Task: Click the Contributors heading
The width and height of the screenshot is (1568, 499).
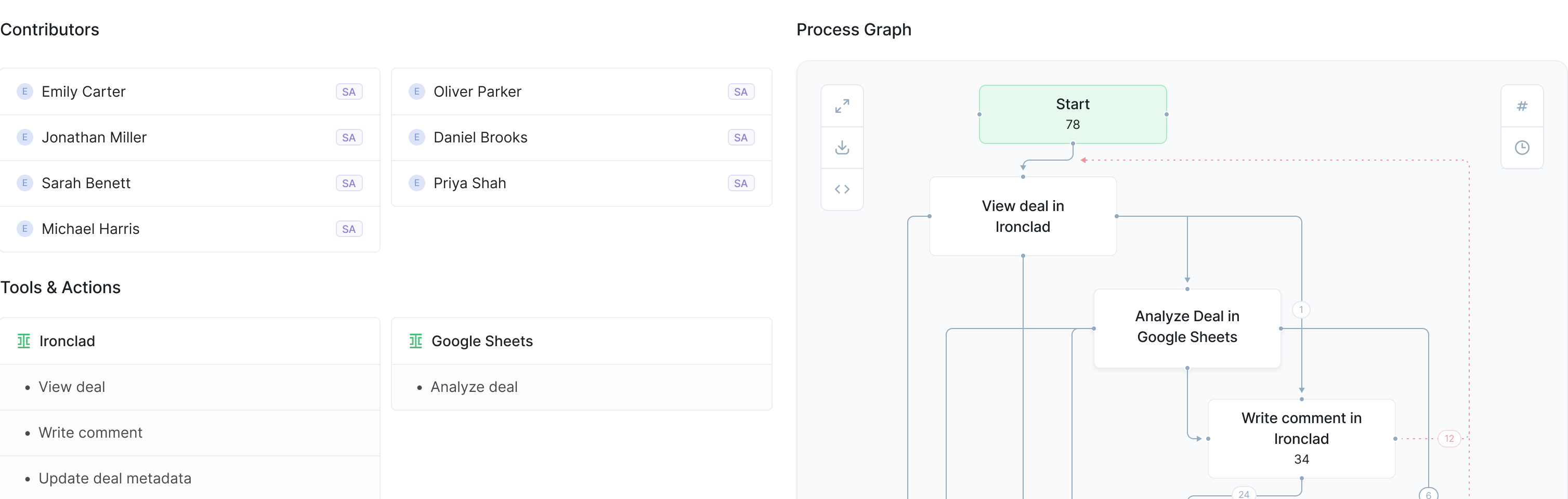Action: coord(49,29)
